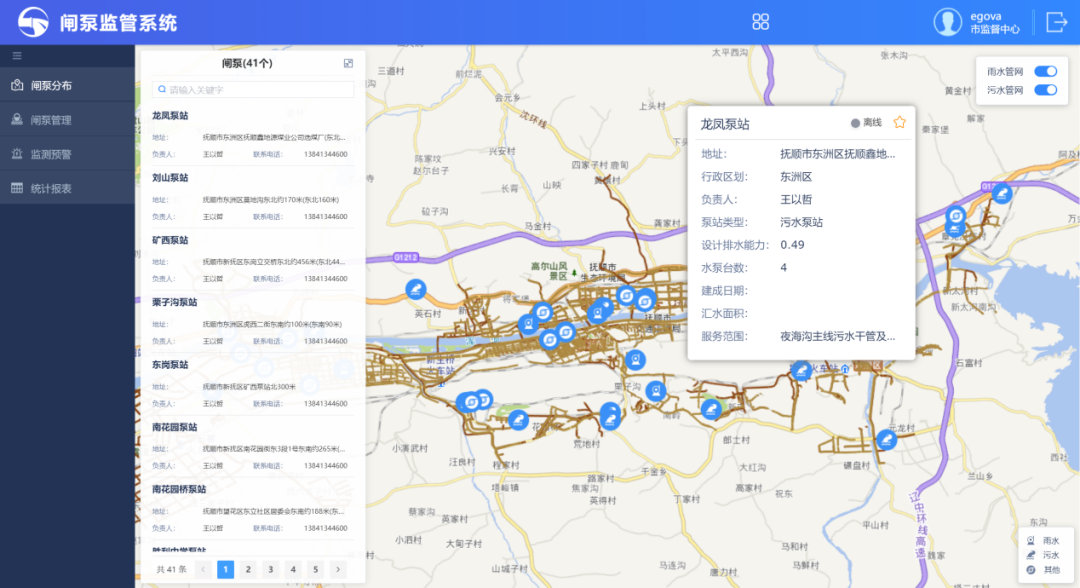Click expand icon in pump list panel
This screenshot has height=588, width=1080.
(x=348, y=63)
